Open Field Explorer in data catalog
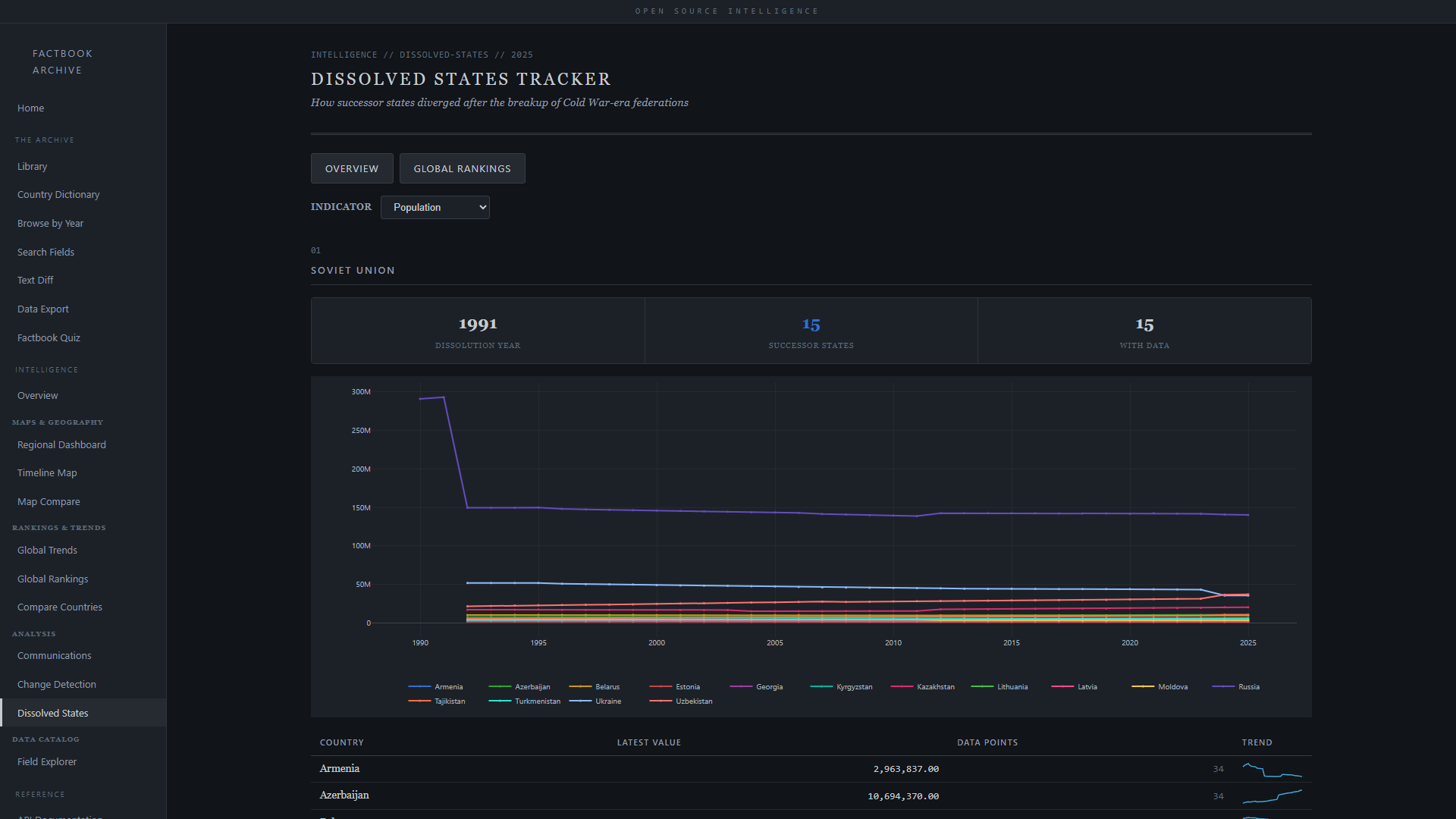Screen dimensions: 1456x819 pos(47,762)
